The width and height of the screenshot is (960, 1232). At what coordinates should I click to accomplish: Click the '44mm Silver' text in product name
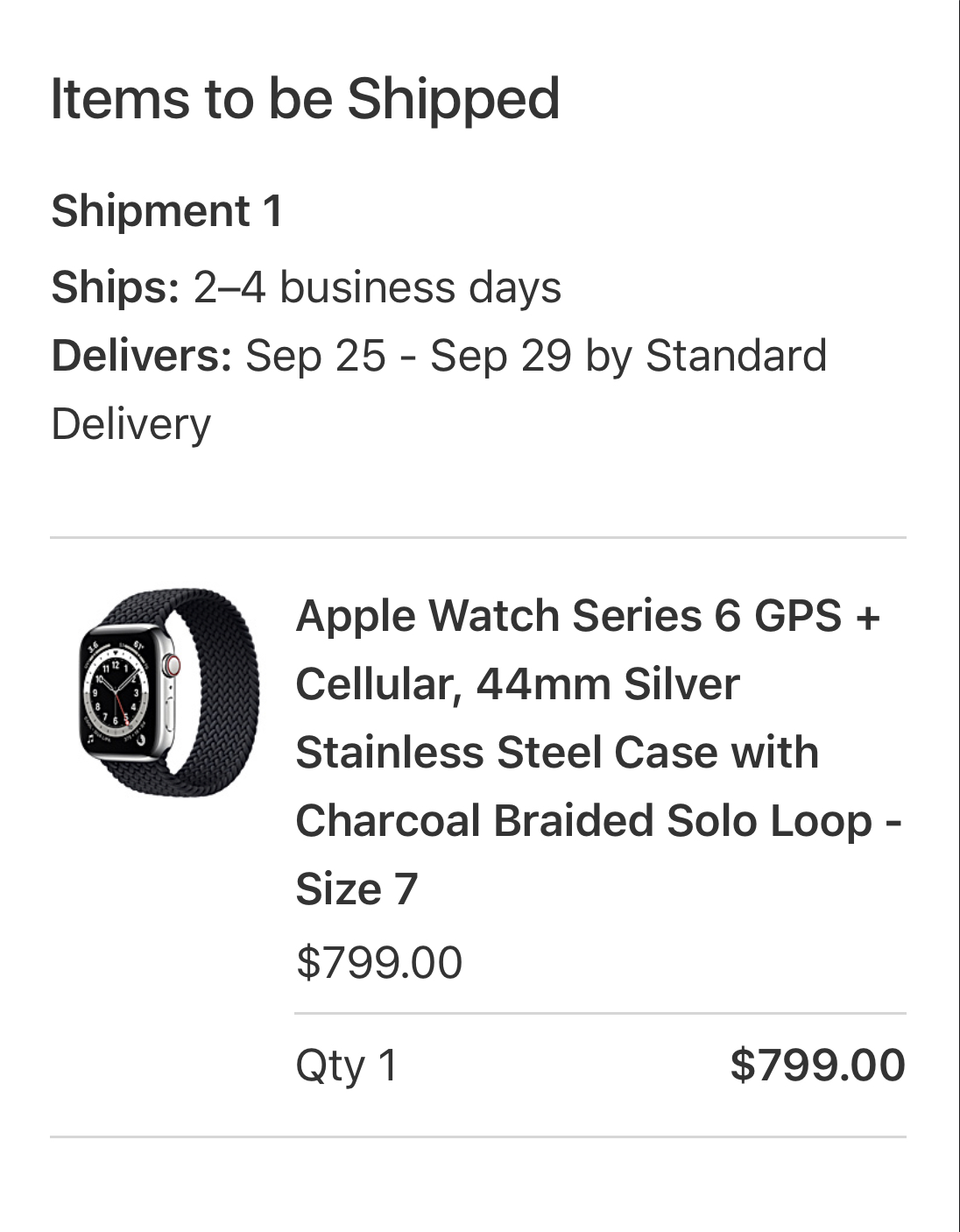tap(608, 684)
